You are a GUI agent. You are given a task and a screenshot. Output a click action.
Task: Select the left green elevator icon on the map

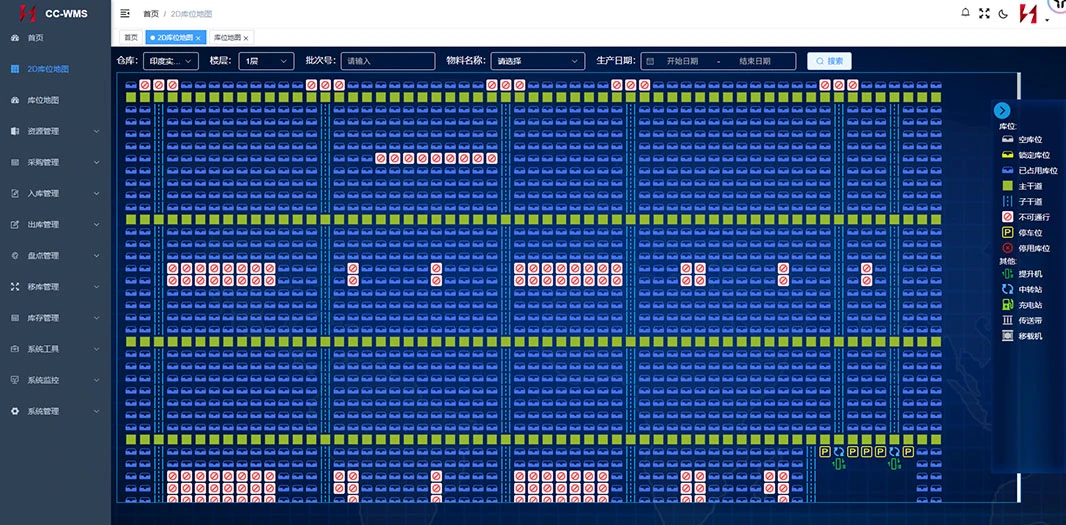click(839, 464)
